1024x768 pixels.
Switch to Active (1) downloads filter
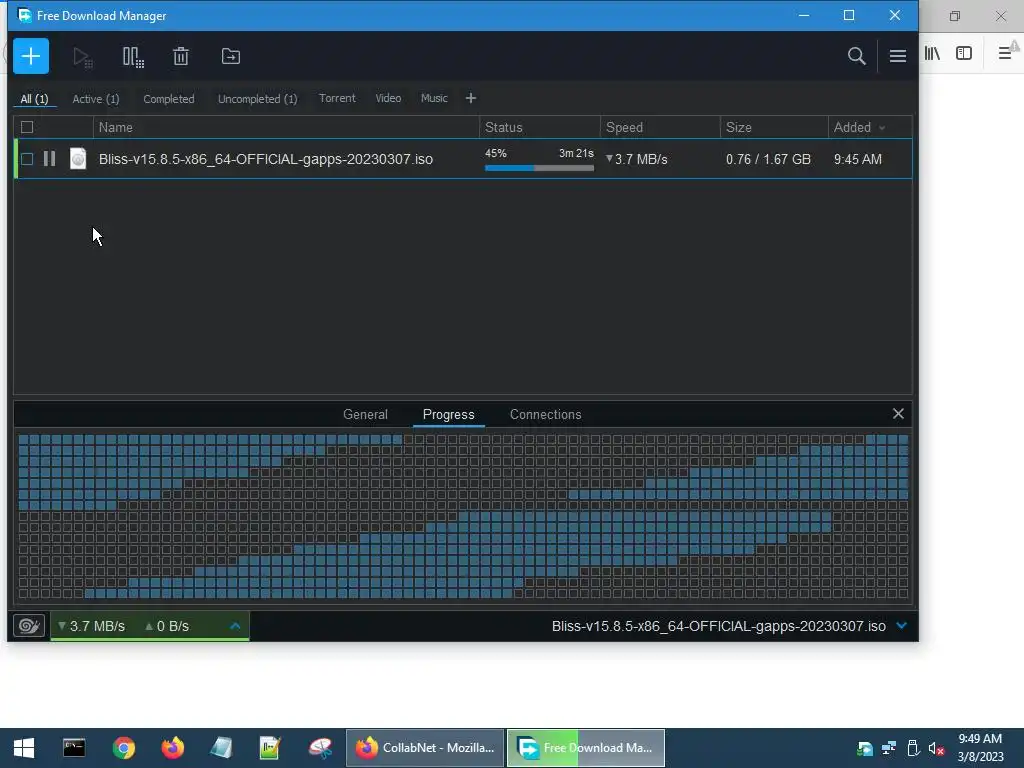[96, 99]
